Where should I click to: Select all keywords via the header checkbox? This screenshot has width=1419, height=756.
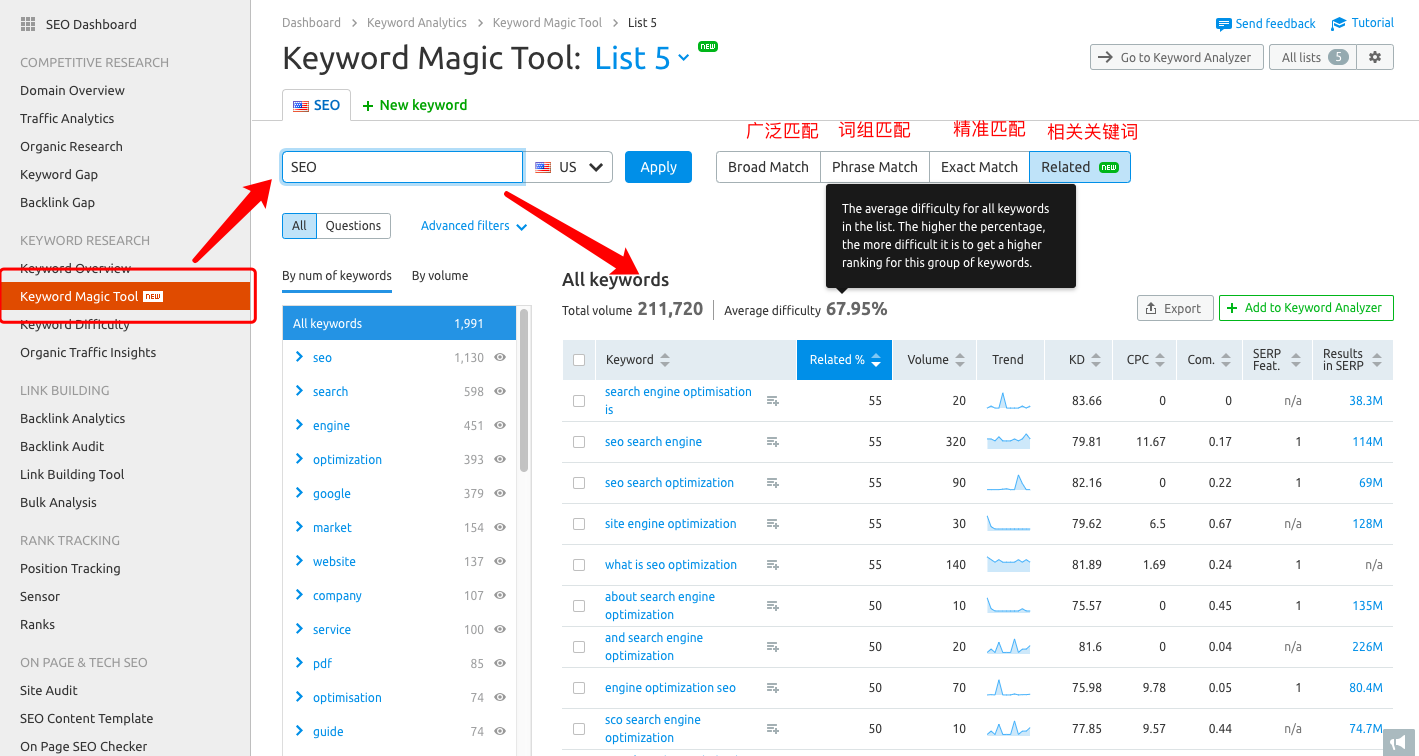pos(578,359)
